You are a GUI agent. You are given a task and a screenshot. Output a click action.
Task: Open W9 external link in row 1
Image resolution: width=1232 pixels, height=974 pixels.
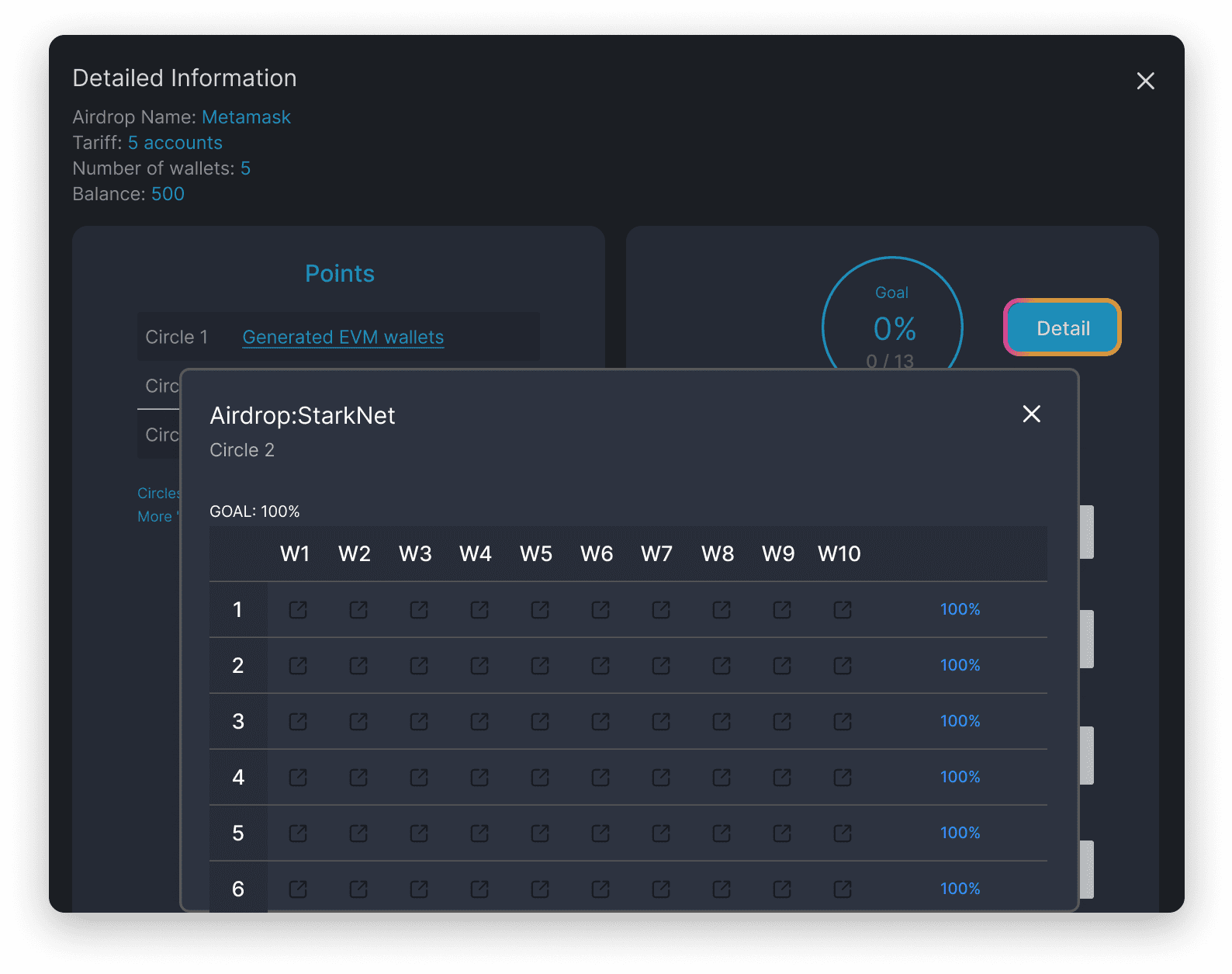click(x=782, y=610)
